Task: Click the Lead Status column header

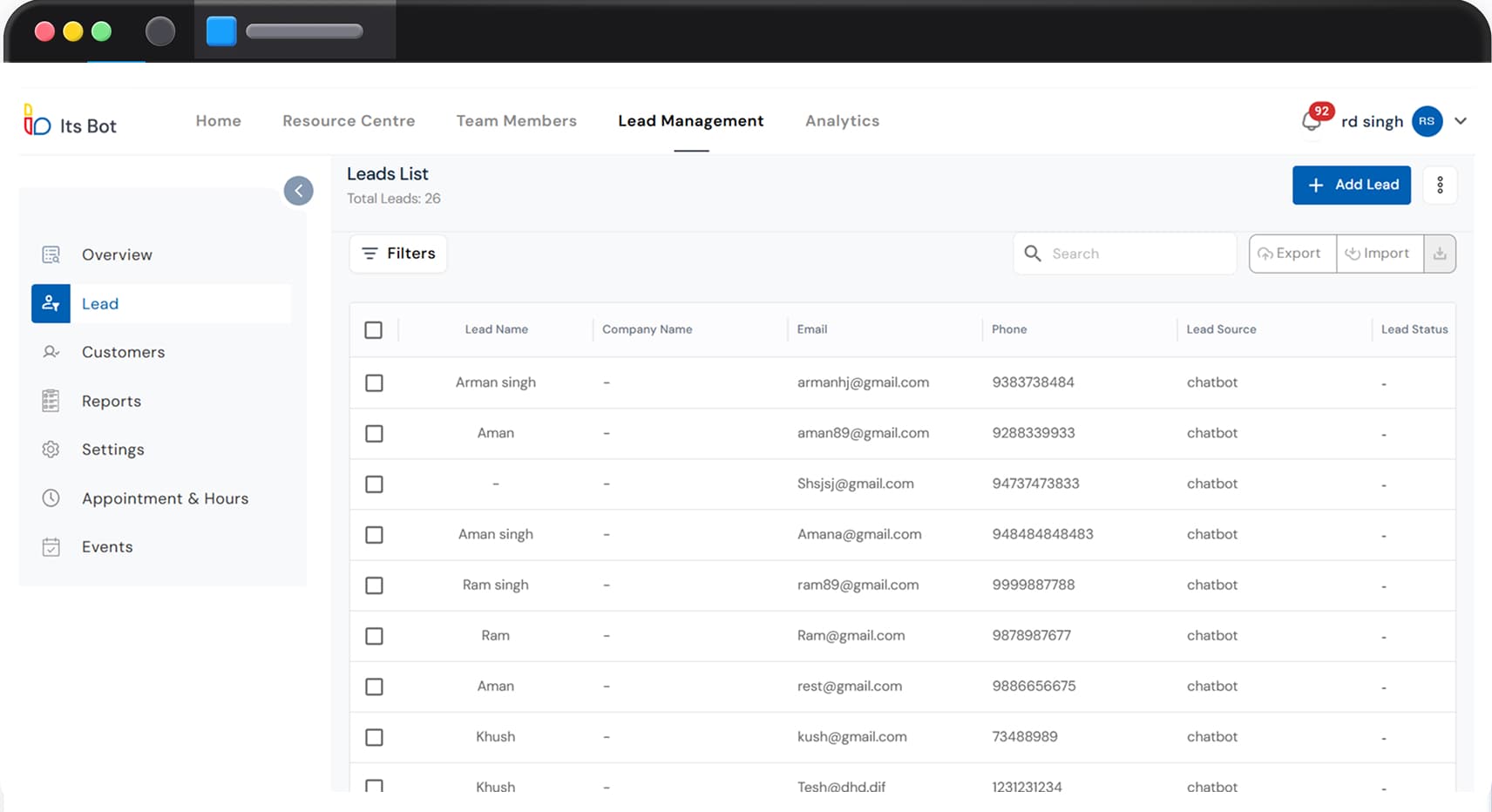Action: pyautogui.click(x=1414, y=329)
